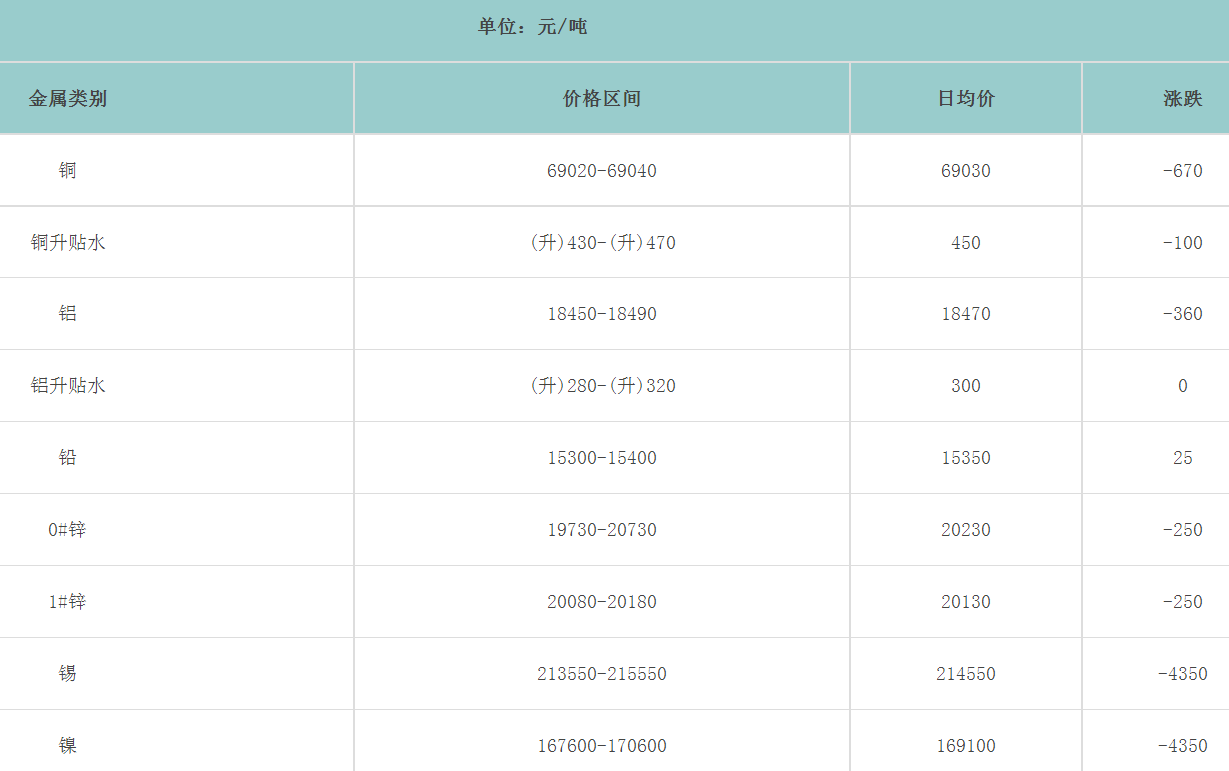
Task: Click copper price range 69020-69040
Action: [602, 171]
